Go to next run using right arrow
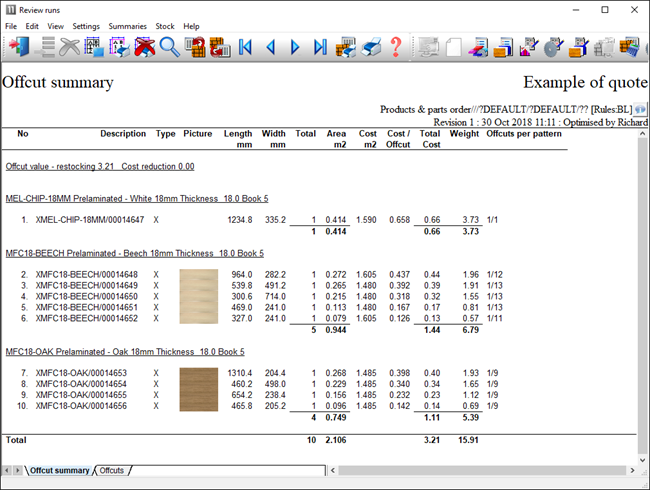Viewport: 650px width, 490px height. pyautogui.click(x=295, y=47)
